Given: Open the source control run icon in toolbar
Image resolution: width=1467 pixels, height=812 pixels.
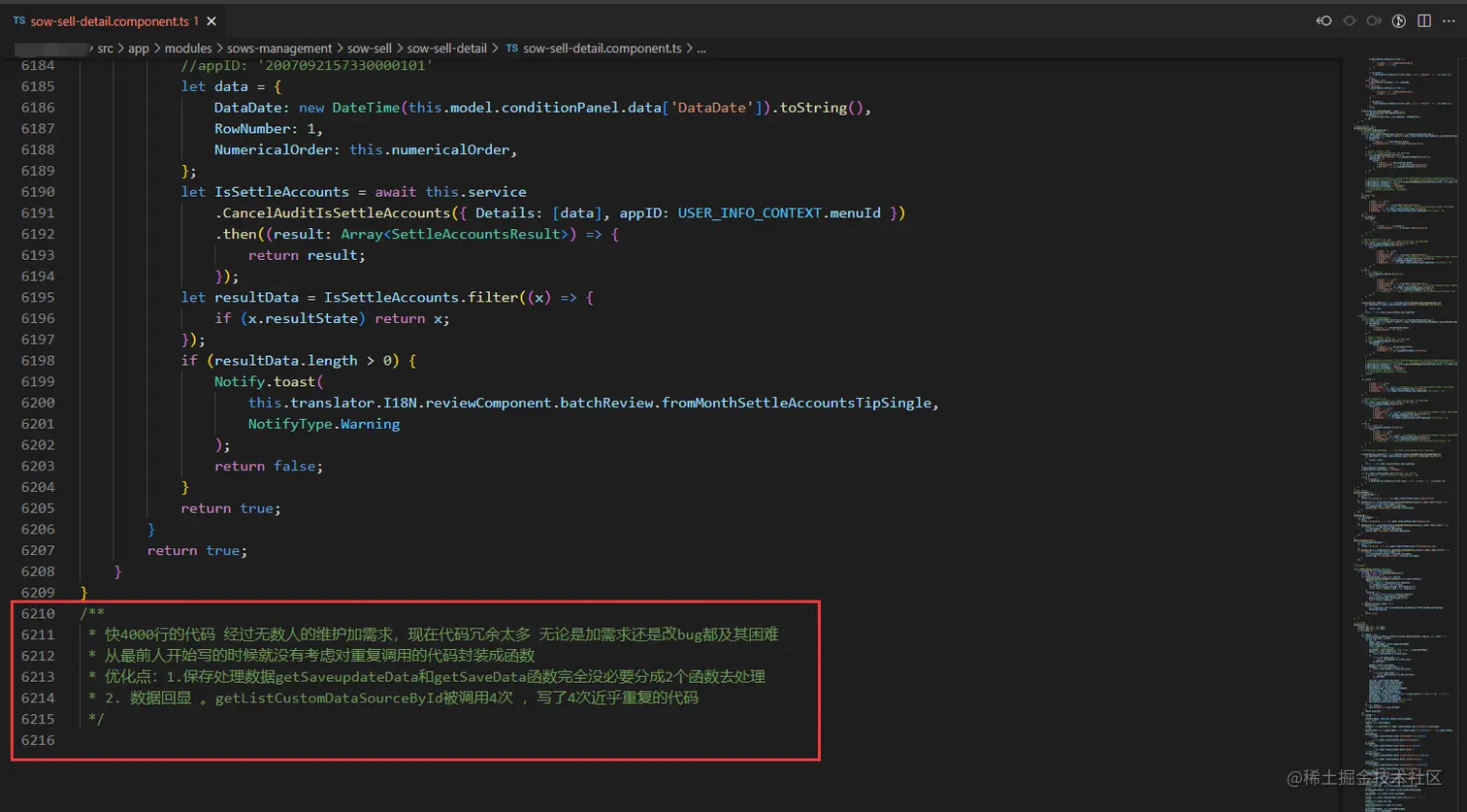Looking at the screenshot, I should 1400,19.
